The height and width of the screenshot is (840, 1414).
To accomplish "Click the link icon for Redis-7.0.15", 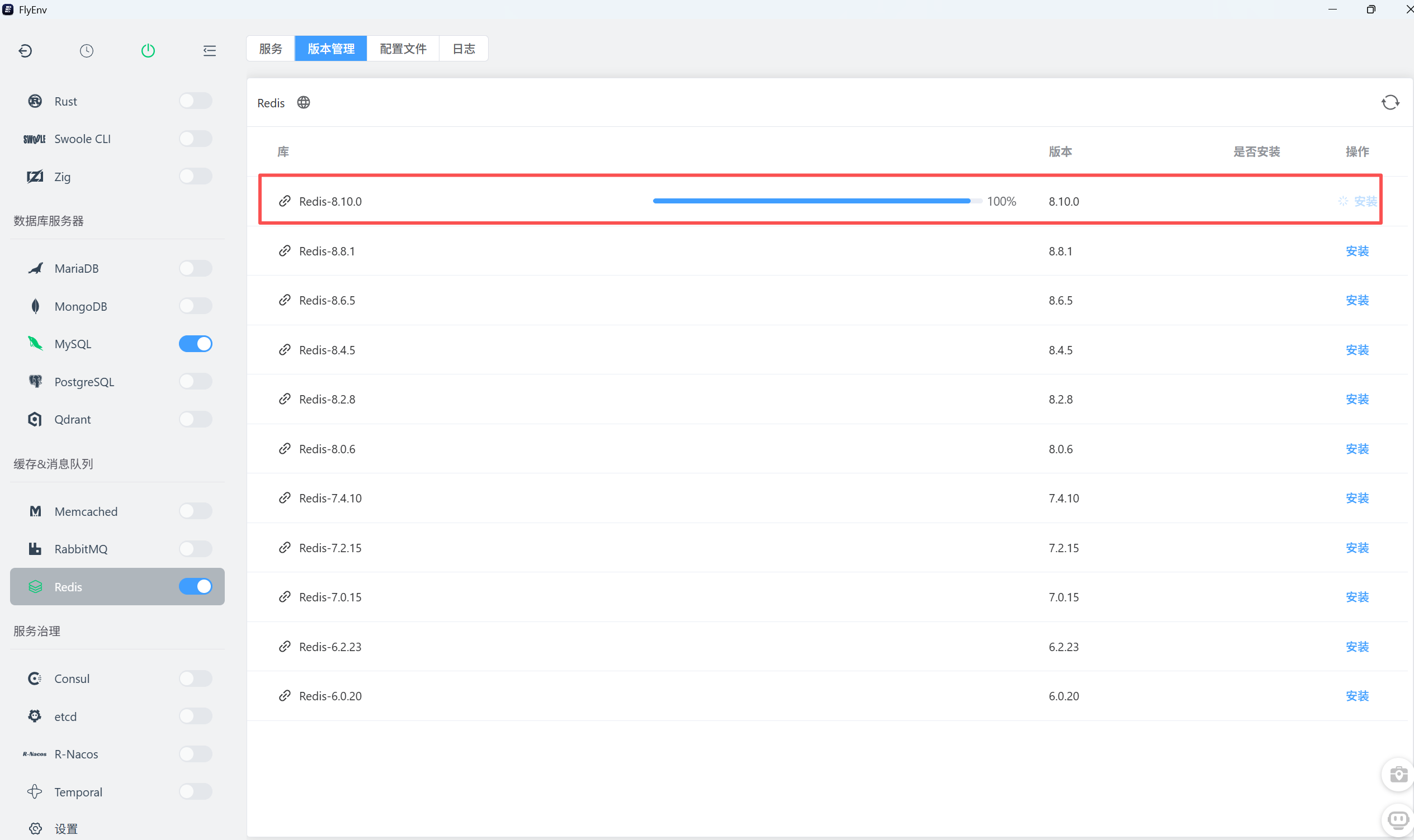I will (285, 597).
